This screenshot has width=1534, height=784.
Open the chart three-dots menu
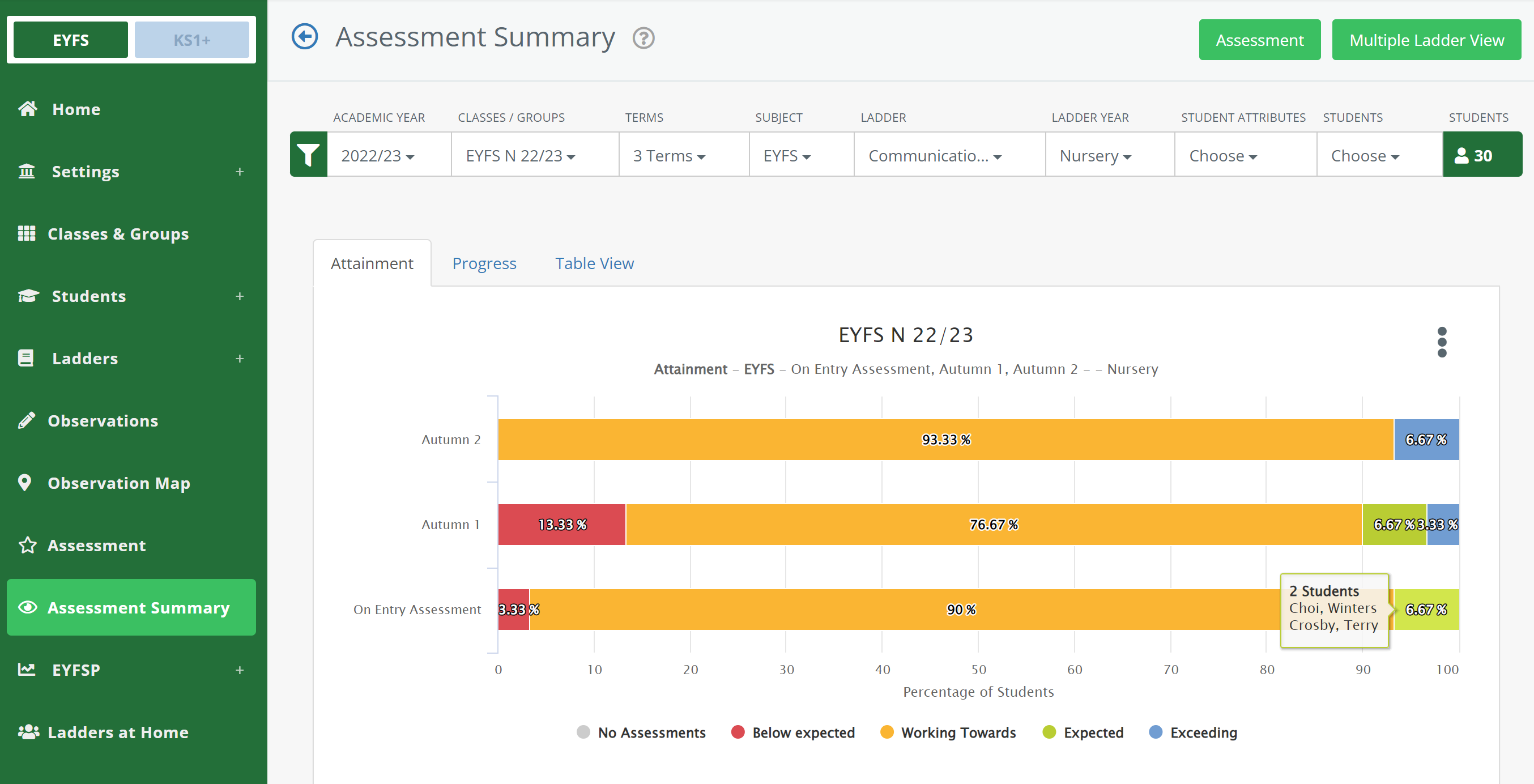(x=1442, y=342)
